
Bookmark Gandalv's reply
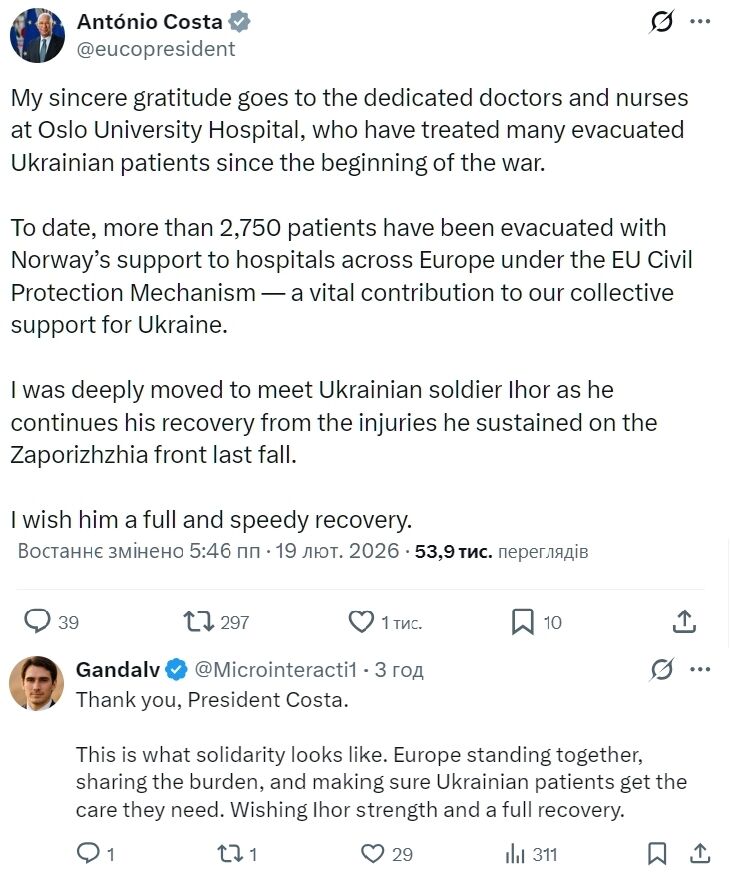(x=658, y=854)
